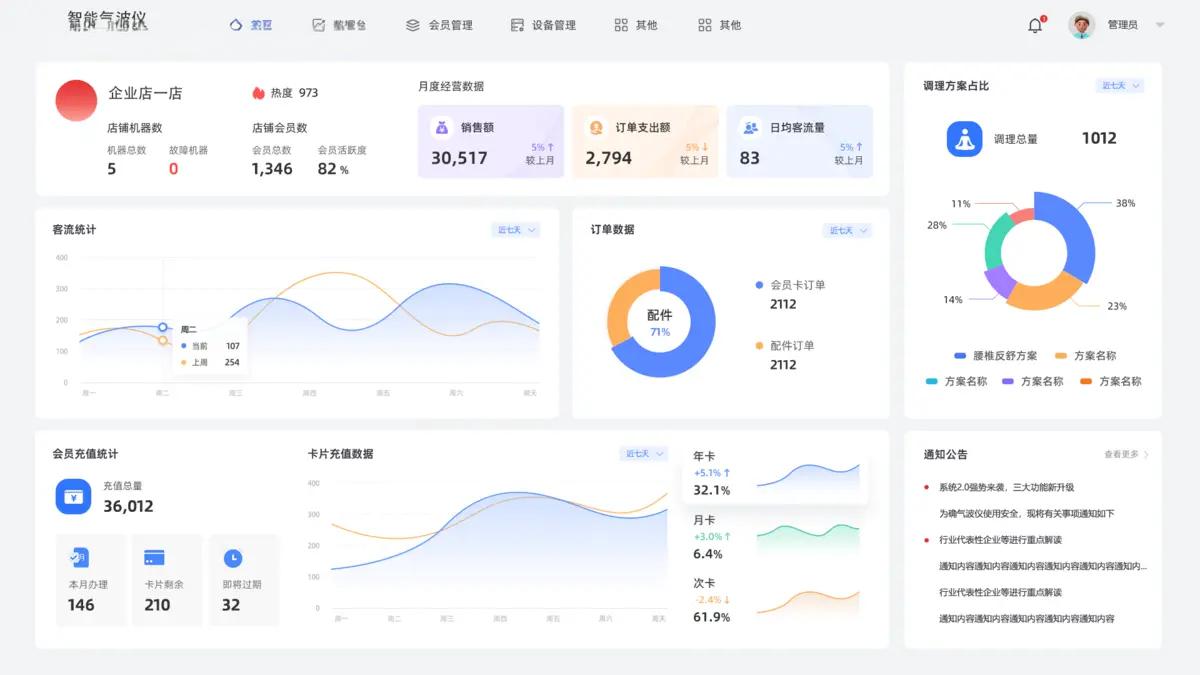Click the grid icon right after 设备管理 tab
This screenshot has width=1200, height=675.
pos(621,25)
